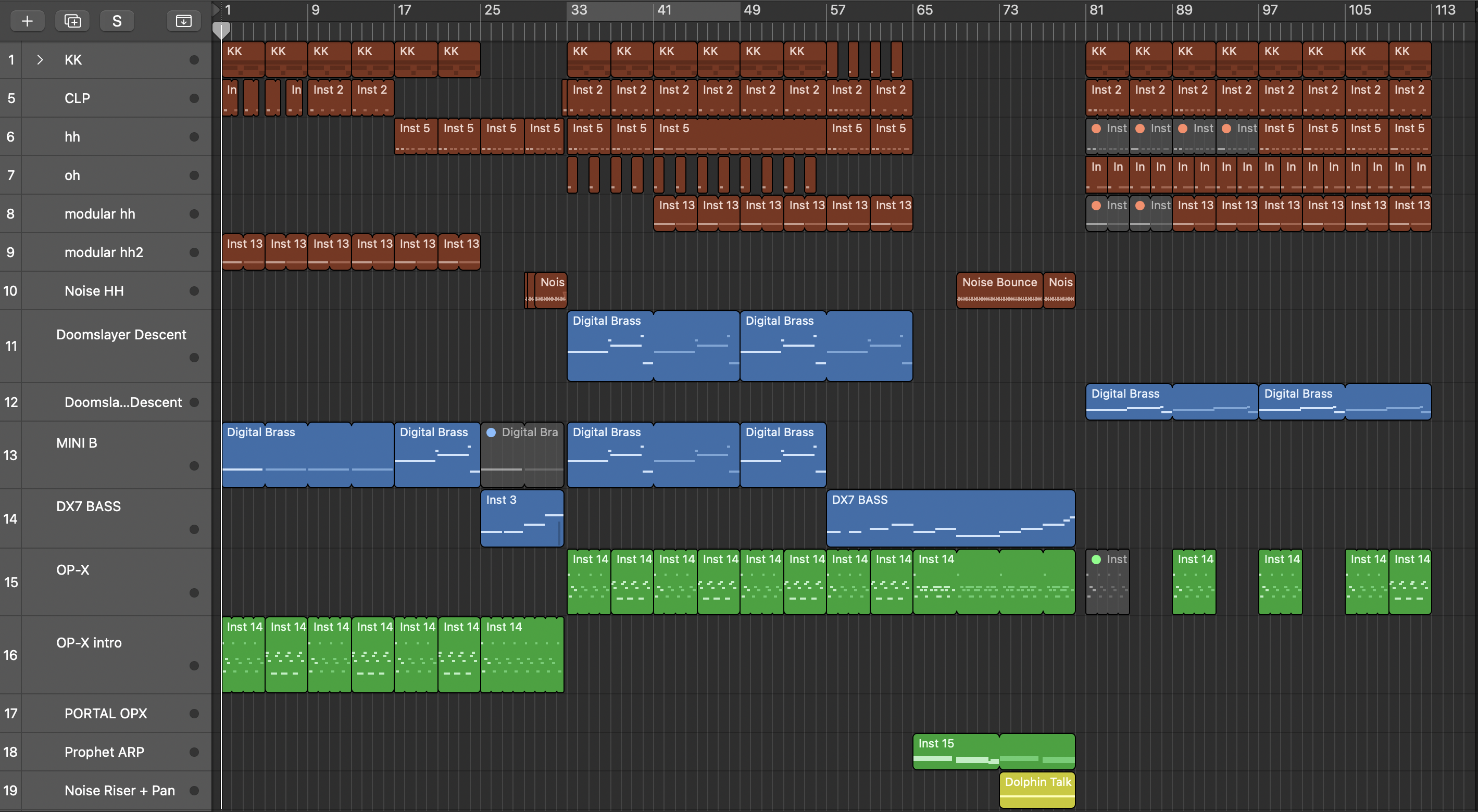The width and height of the screenshot is (1478, 812).
Task: Select the PORTAL OPX track header
Action: coord(106,714)
